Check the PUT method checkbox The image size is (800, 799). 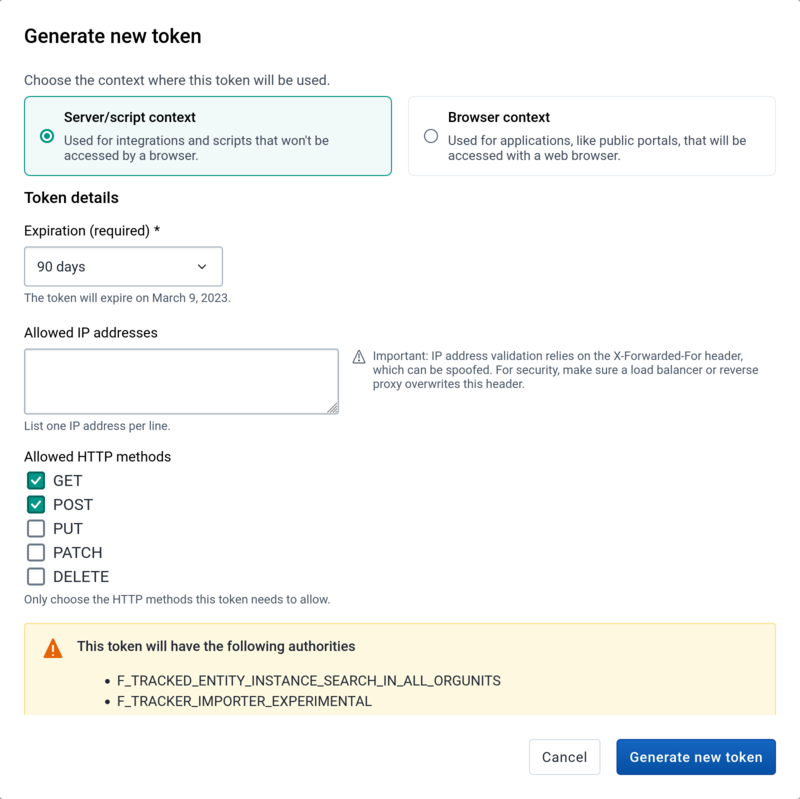point(36,528)
